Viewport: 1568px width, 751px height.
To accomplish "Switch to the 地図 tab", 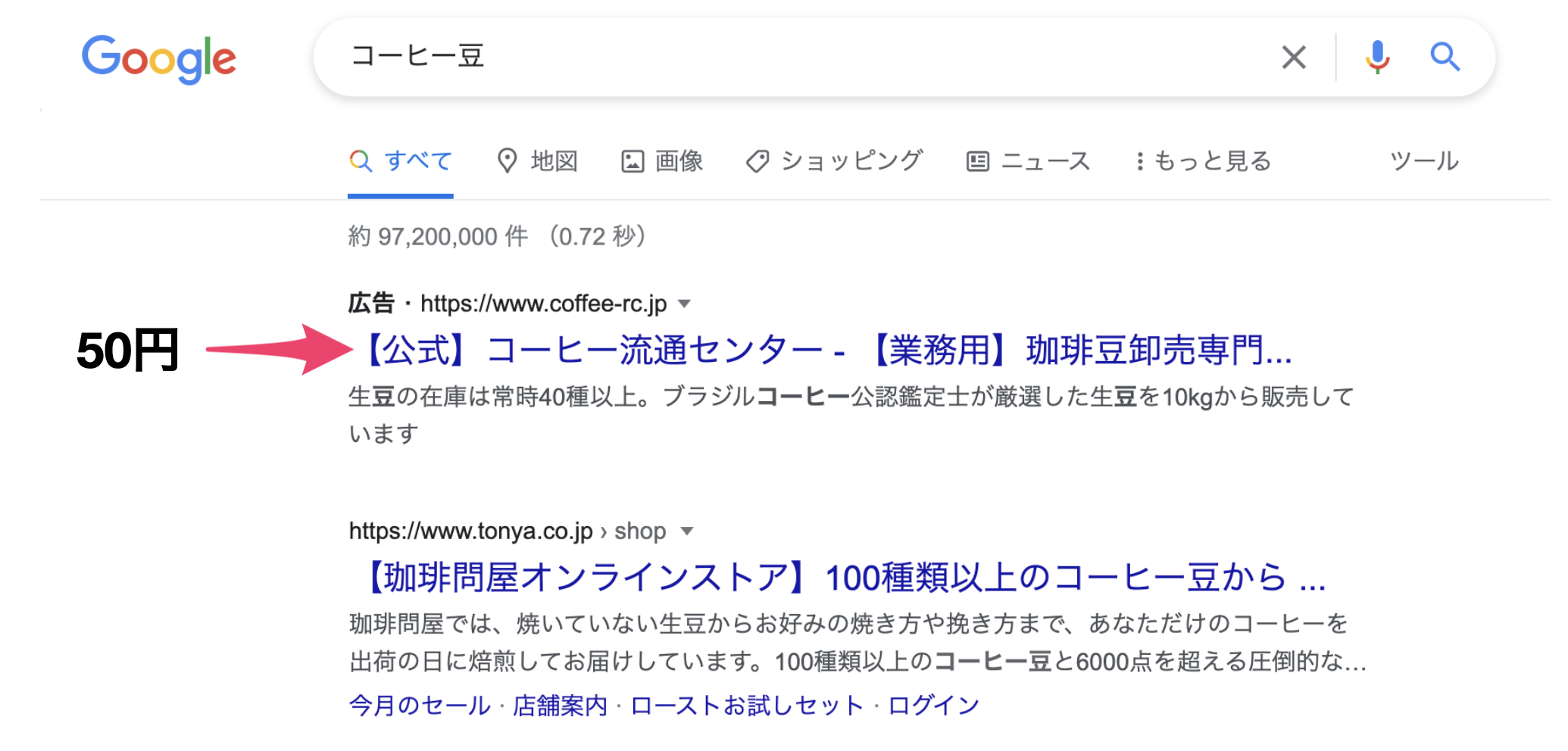I will pos(537,161).
